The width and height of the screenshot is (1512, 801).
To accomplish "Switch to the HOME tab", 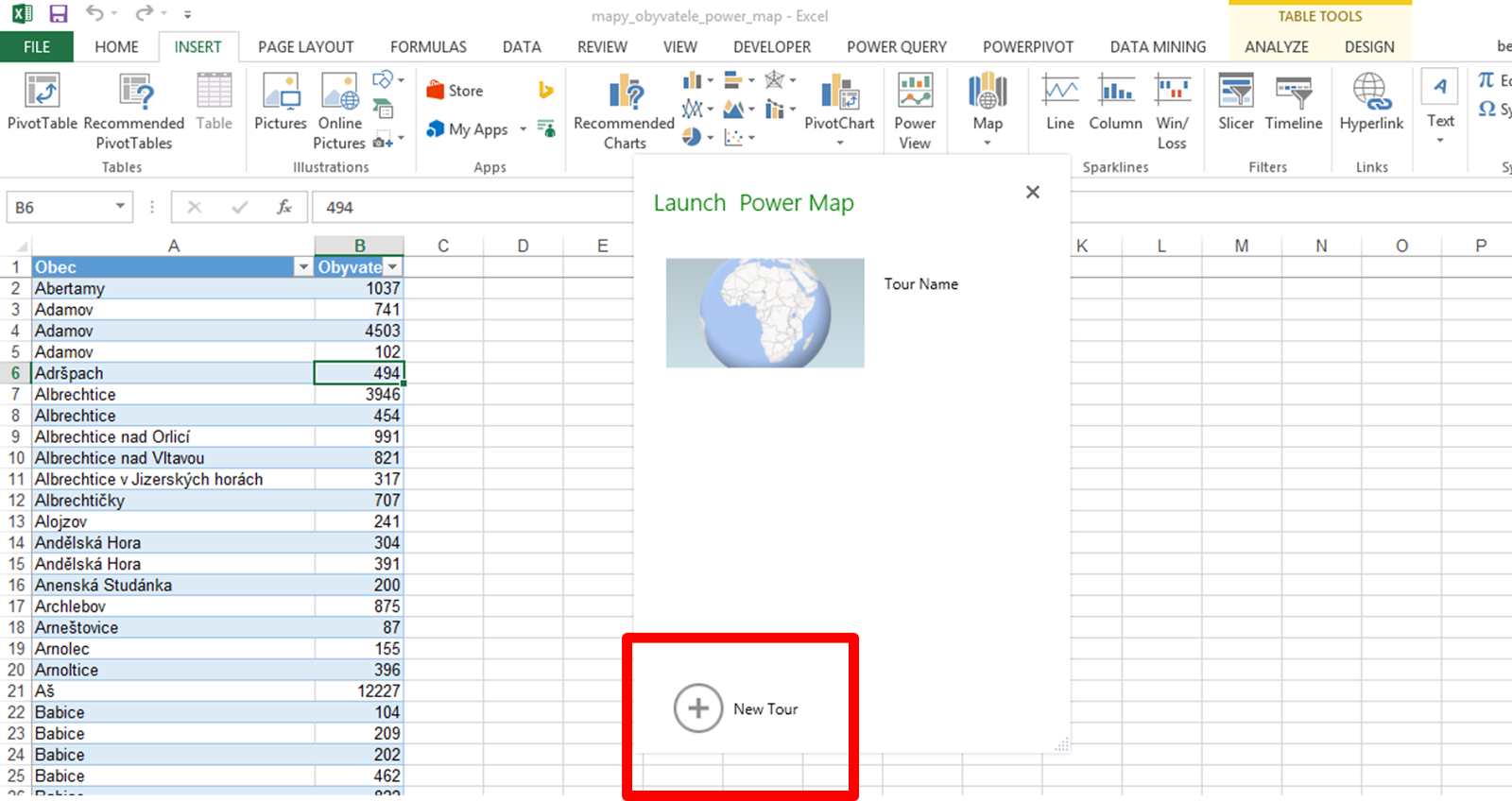I will tap(116, 46).
